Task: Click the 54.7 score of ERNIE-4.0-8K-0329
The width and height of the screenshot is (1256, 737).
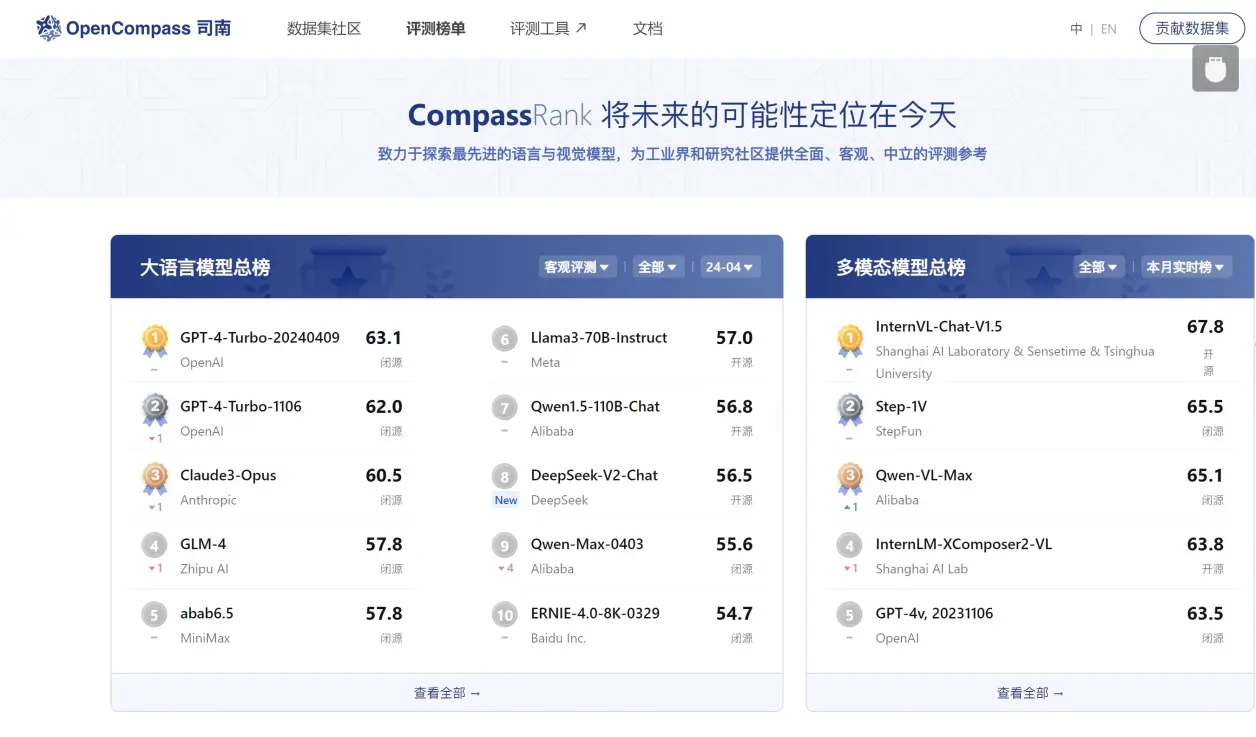Action: pos(734,613)
